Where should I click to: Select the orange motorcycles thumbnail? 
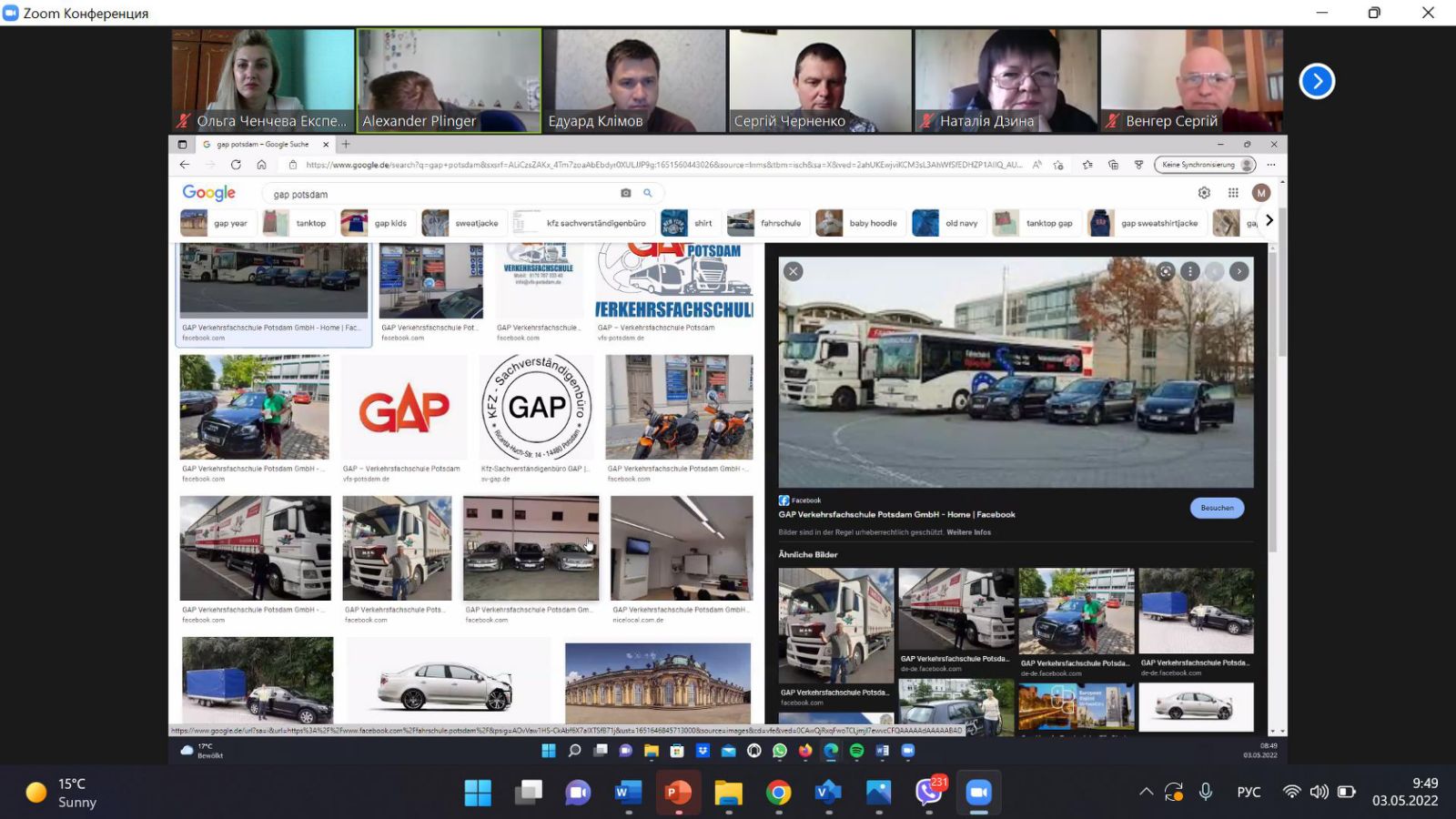[679, 407]
